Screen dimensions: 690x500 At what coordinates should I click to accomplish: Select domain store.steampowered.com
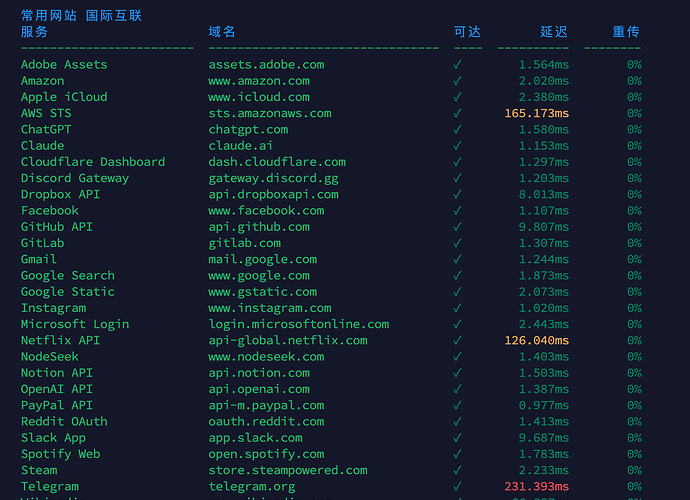(x=288, y=471)
